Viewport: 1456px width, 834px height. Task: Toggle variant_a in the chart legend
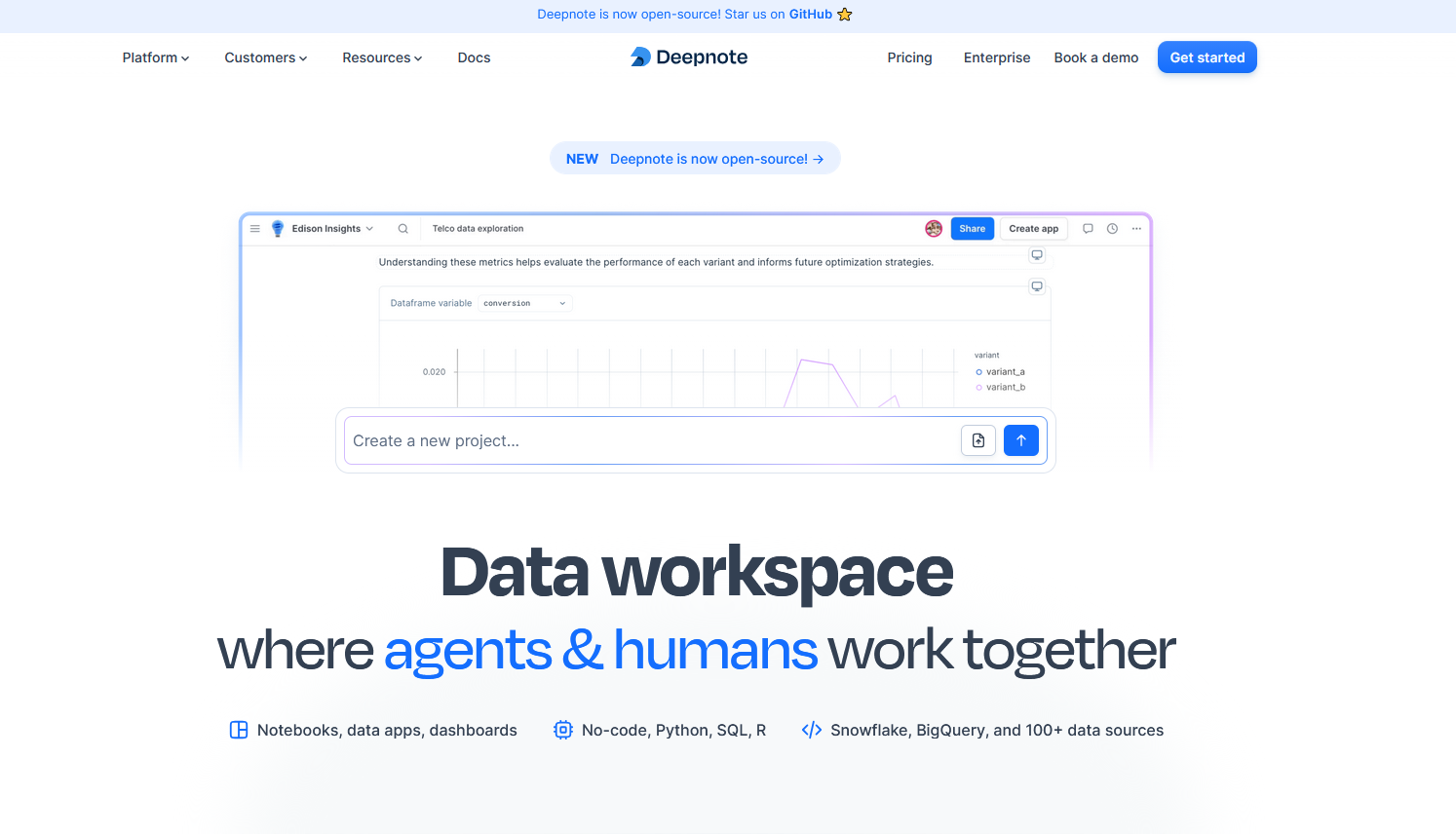point(1004,372)
